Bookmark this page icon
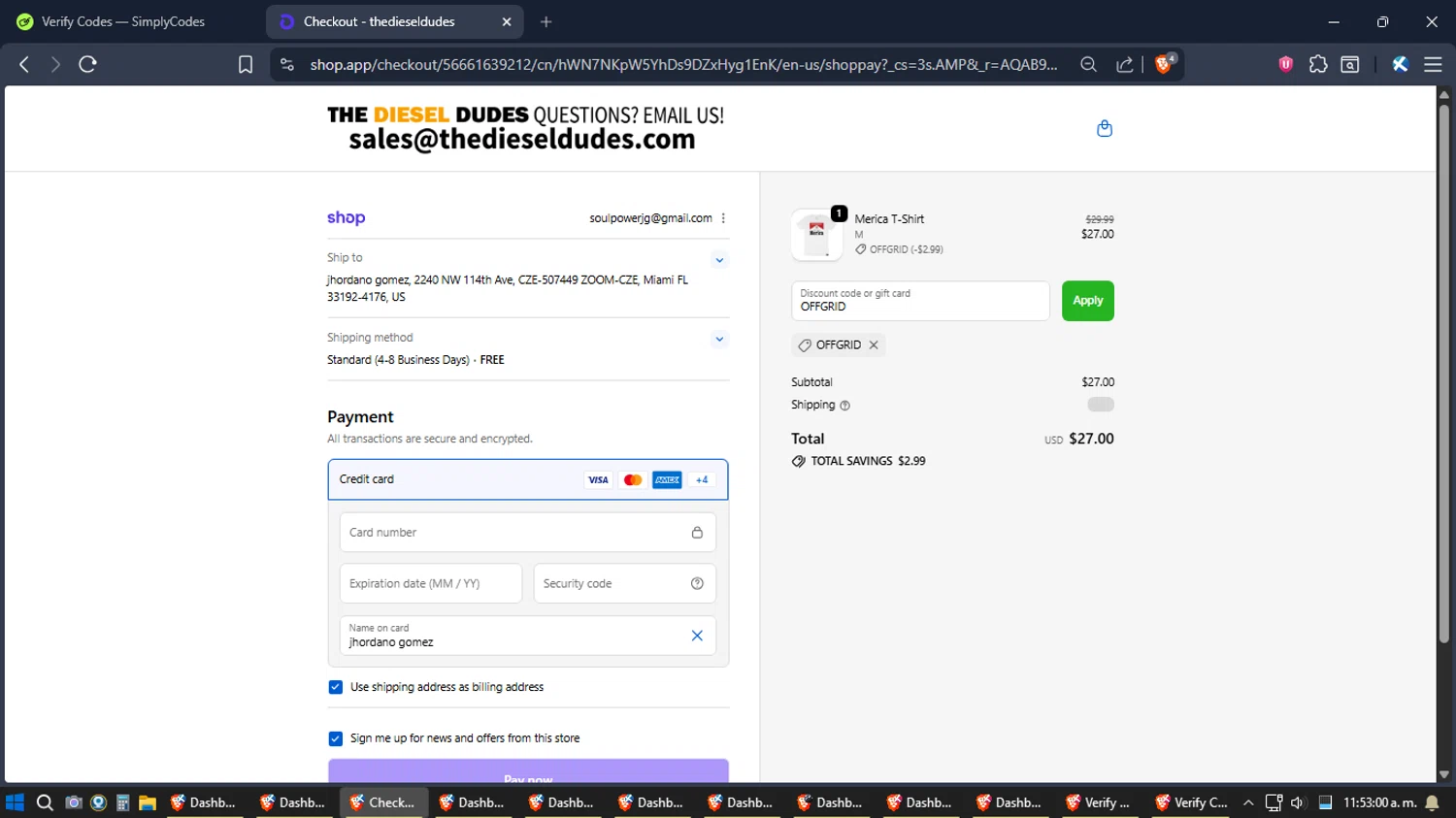This screenshot has height=818, width=1456. 246,64
